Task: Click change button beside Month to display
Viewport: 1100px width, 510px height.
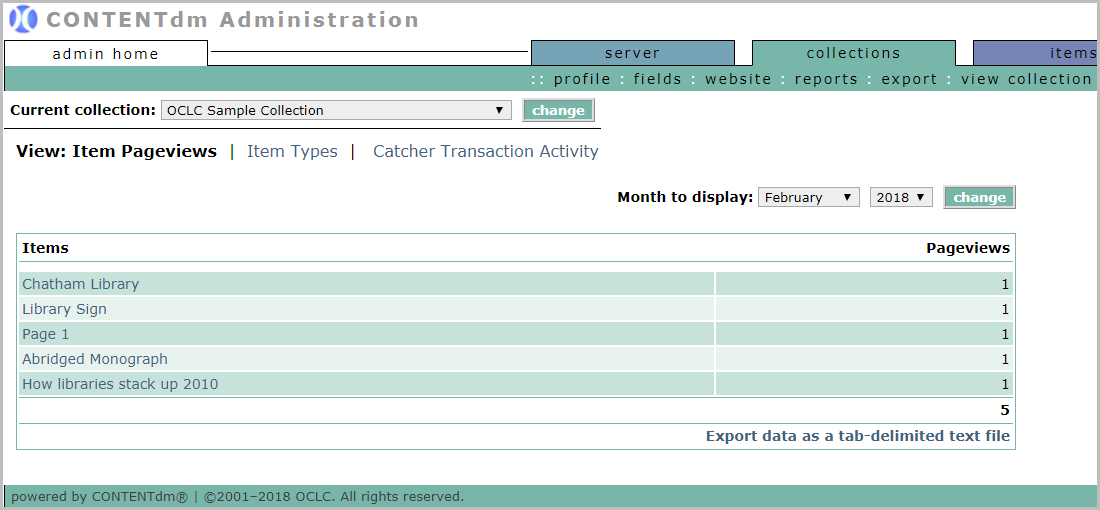Action: (x=979, y=197)
